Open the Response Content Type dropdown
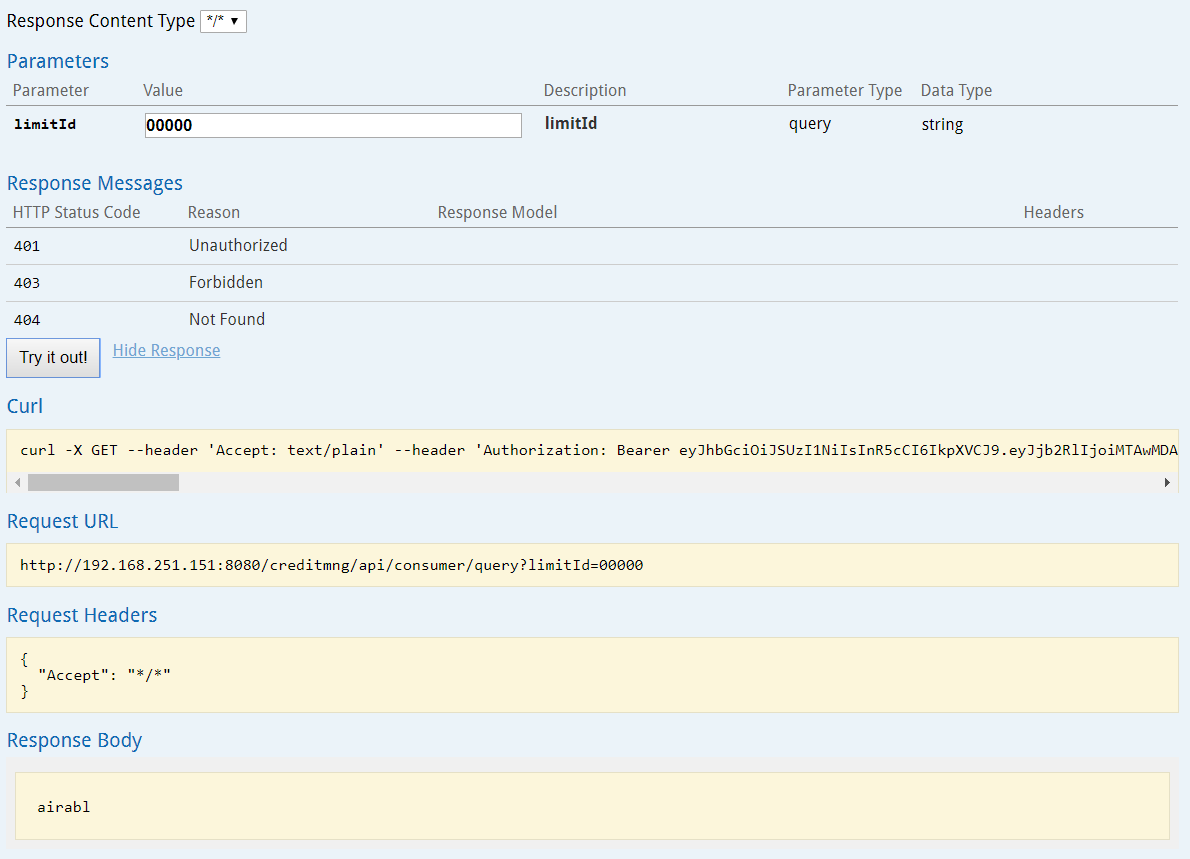 (223, 21)
